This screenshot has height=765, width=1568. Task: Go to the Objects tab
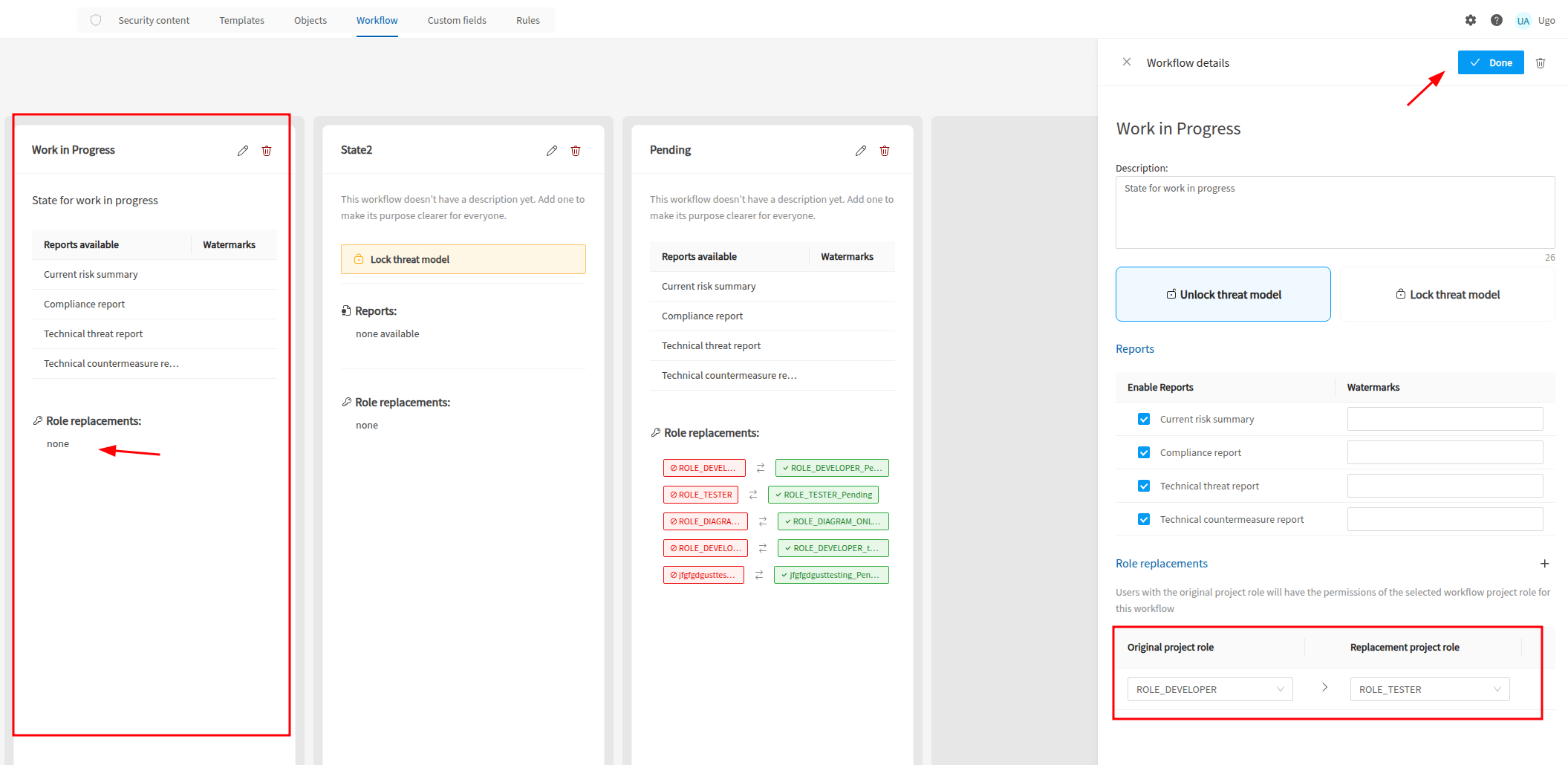coord(310,20)
